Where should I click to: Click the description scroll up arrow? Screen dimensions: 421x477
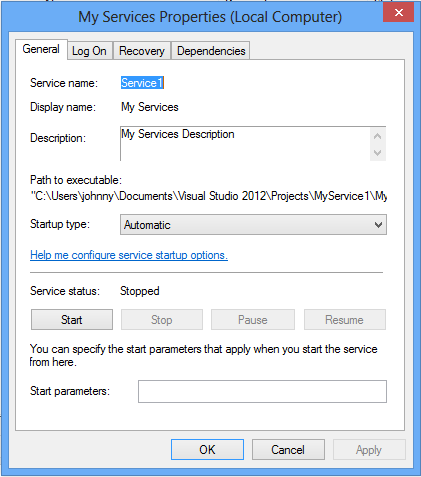coord(378,136)
